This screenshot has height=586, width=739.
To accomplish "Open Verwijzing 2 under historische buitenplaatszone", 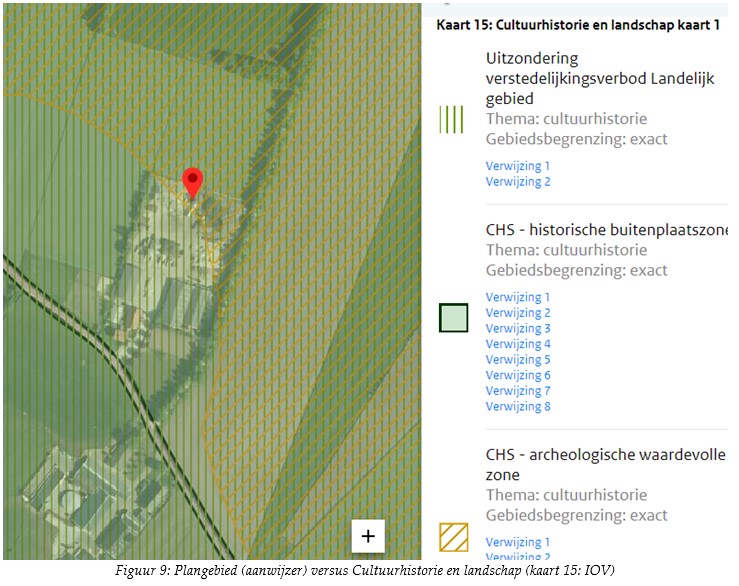I will coord(518,313).
